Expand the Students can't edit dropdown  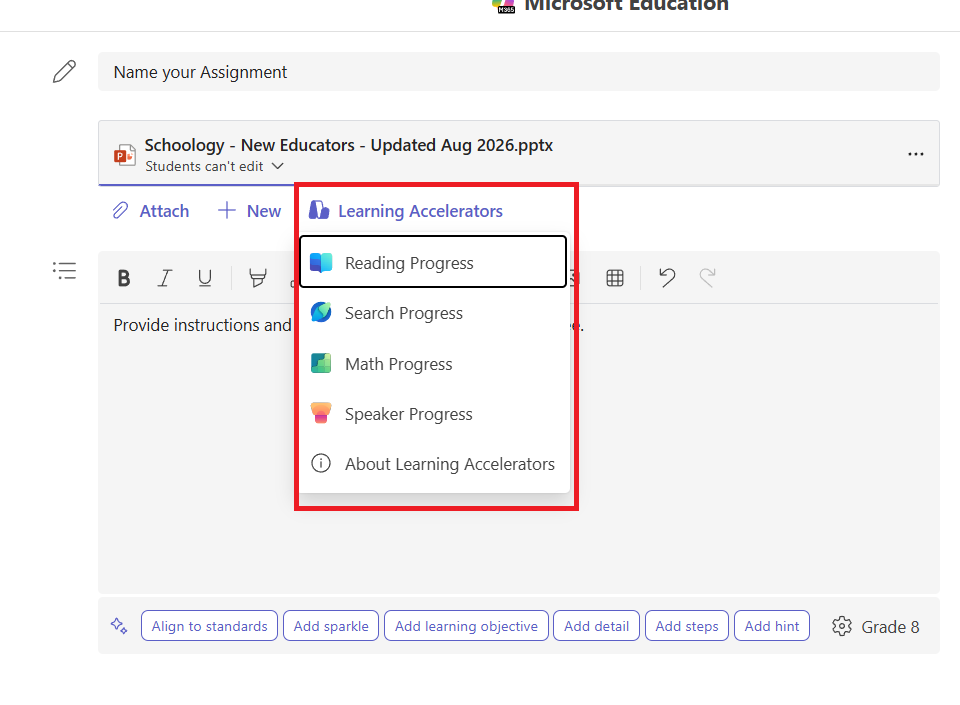click(214, 166)
